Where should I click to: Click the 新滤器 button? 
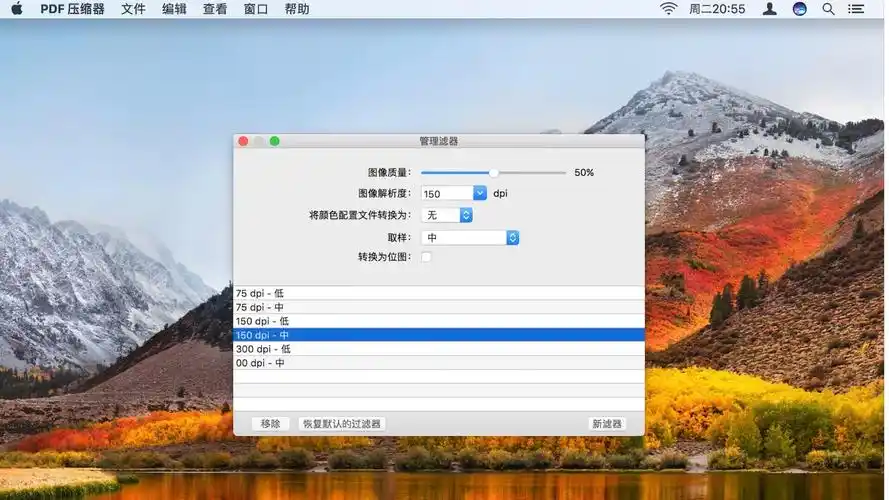[607, 423]
